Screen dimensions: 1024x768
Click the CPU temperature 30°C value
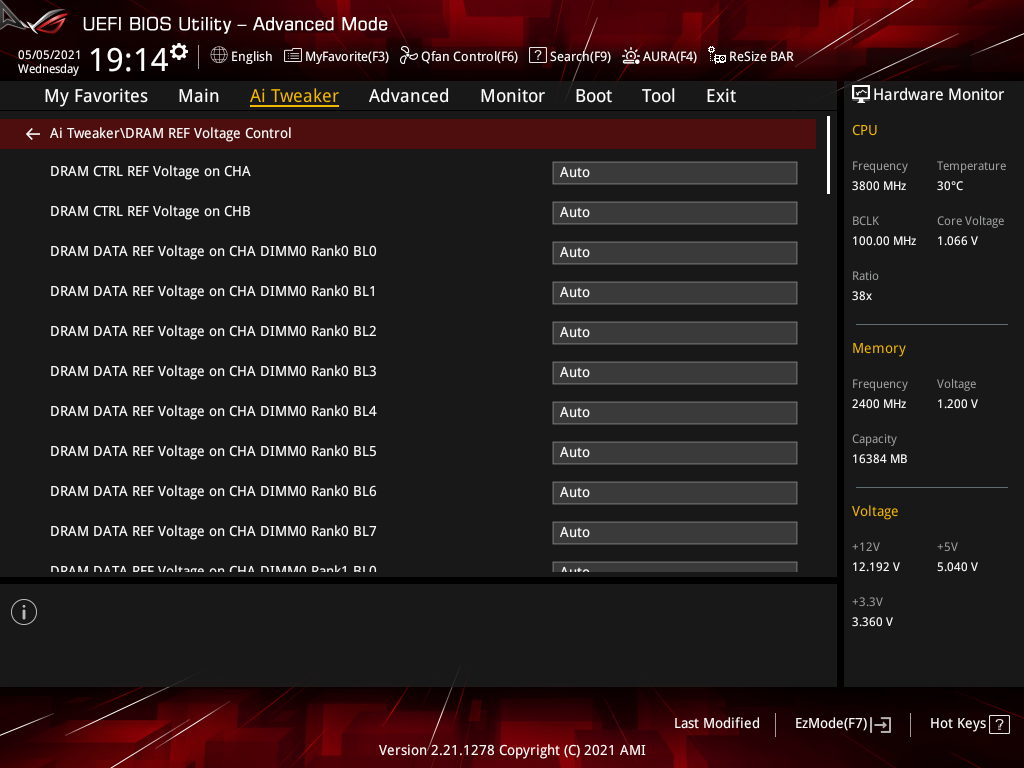tap(950, 186)
